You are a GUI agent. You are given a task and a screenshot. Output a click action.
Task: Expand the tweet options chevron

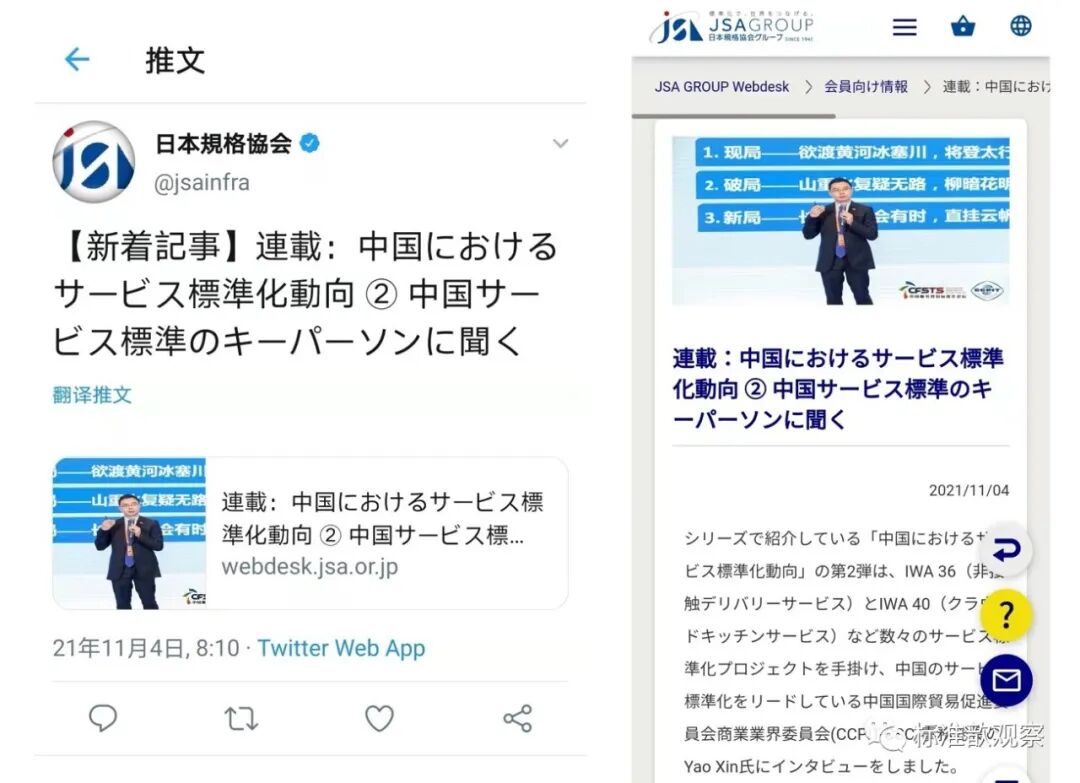pyautogui.click(x=561, y=143)
